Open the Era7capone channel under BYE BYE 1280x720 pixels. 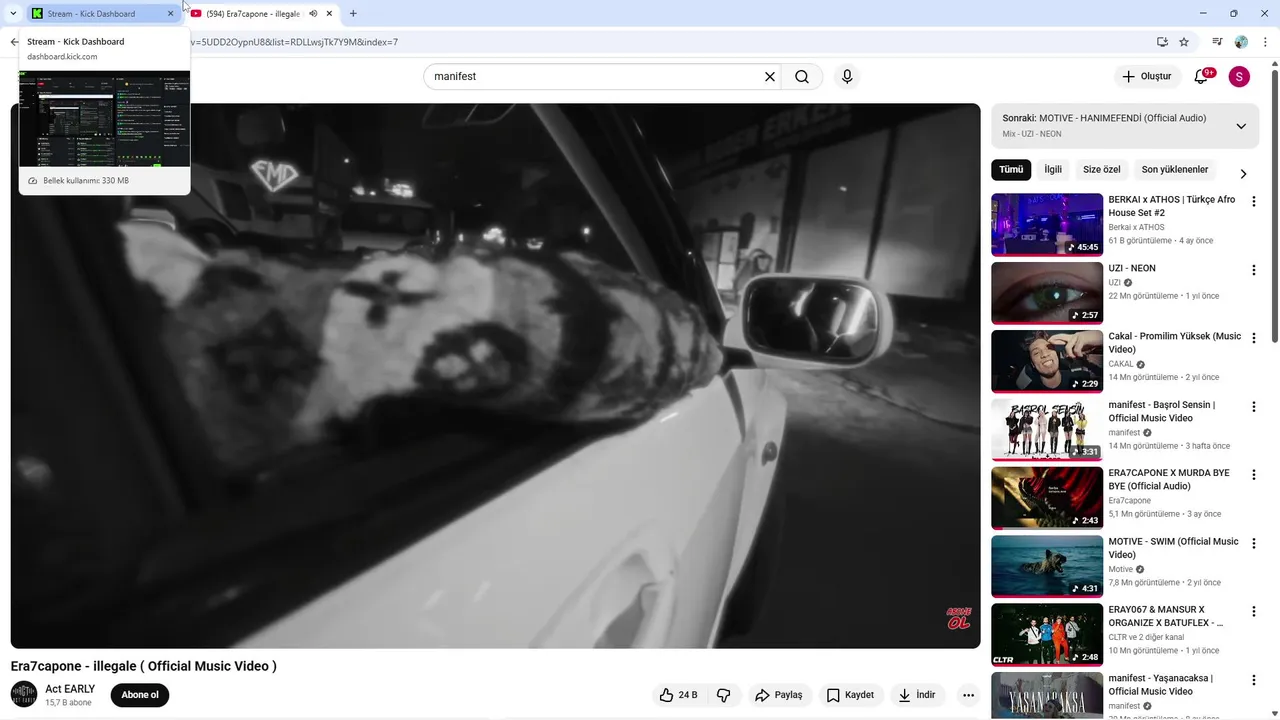[x=1129, y=500]
